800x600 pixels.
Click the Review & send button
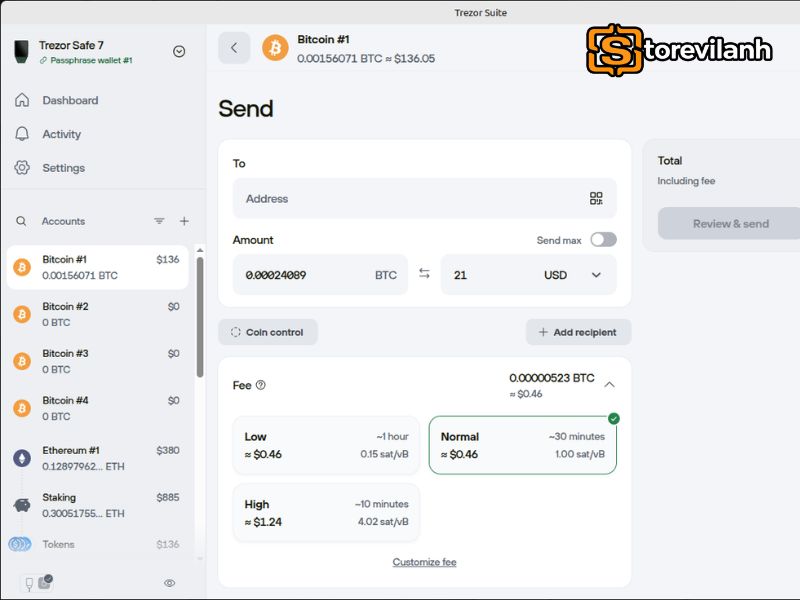click(x=731, y=223)
